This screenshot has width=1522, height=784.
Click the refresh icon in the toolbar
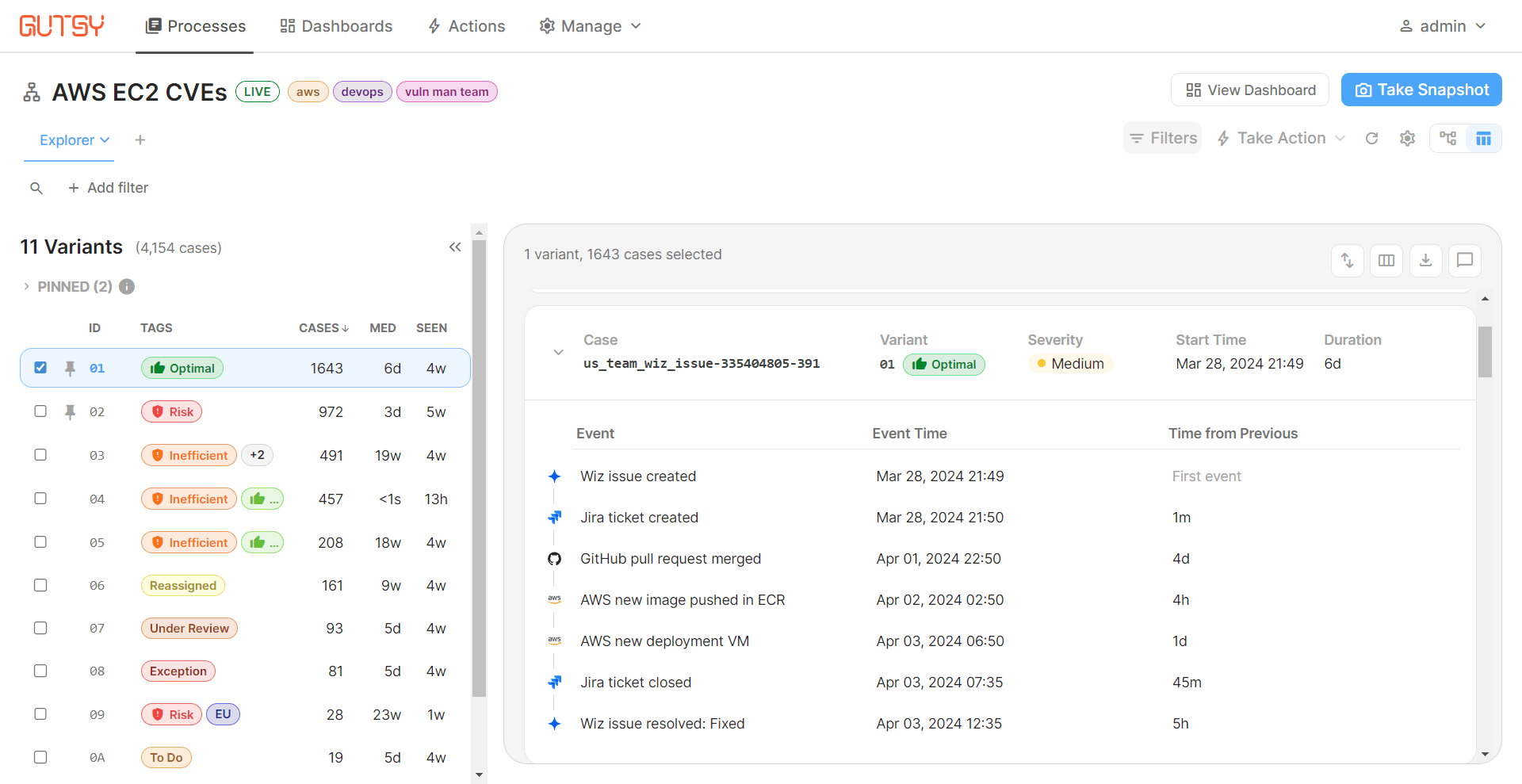[x=1371, y=139]
